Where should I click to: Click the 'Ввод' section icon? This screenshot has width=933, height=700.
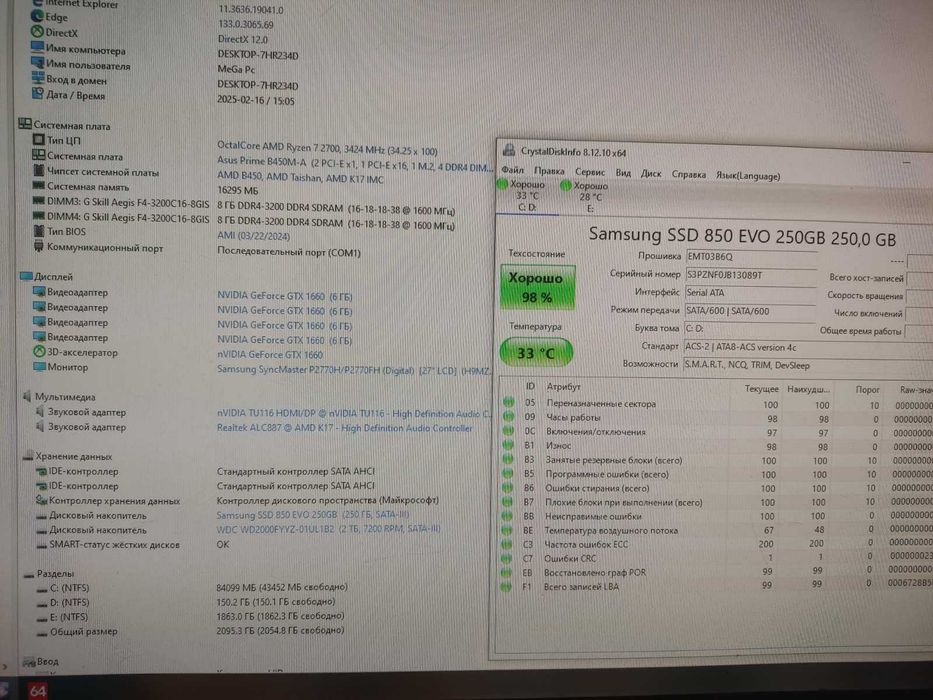pos(29,662)
